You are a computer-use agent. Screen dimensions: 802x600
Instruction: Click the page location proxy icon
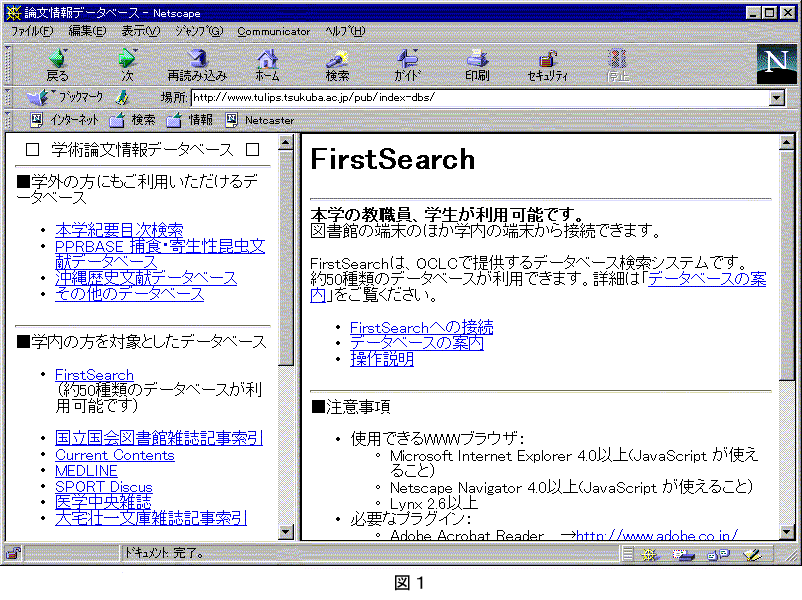(x=122, y=97)
